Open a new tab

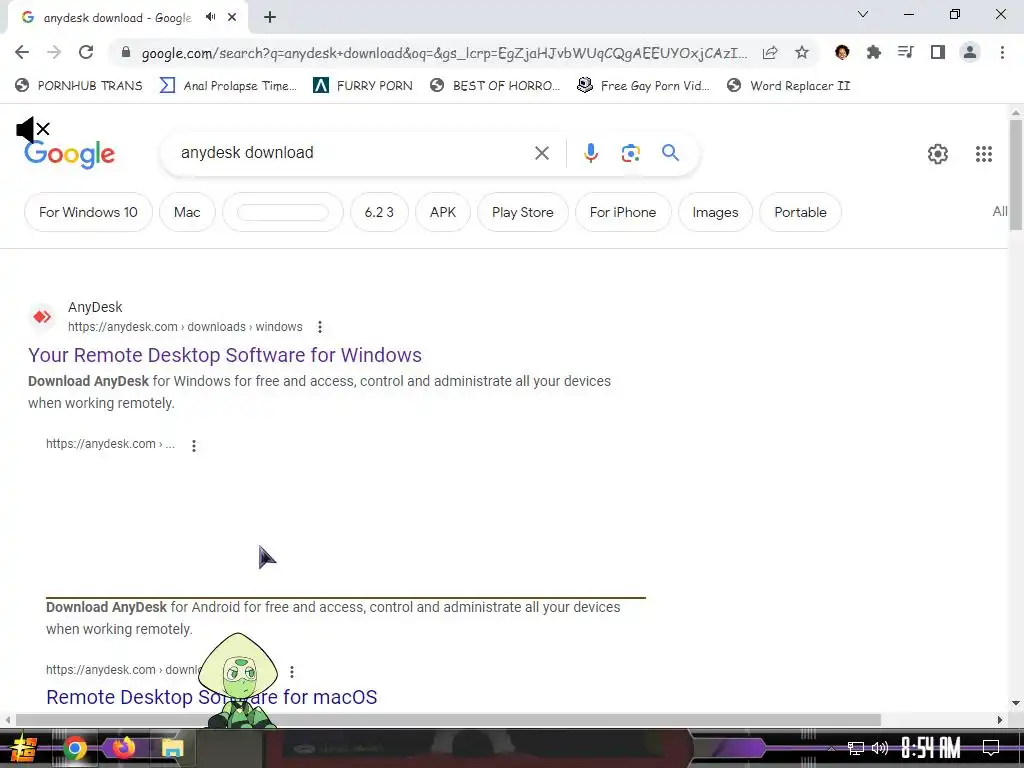click(270, 17)
